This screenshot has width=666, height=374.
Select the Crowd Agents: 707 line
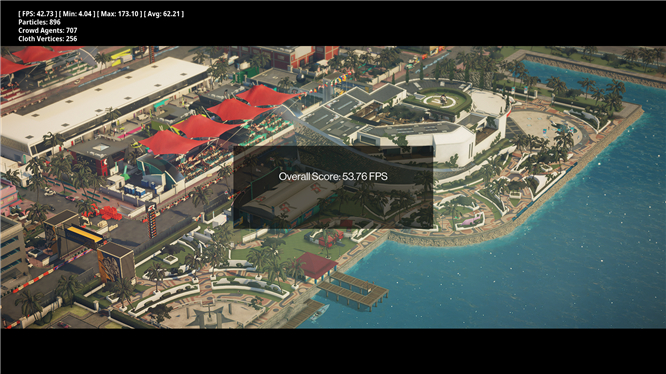[x=48, y=31]
